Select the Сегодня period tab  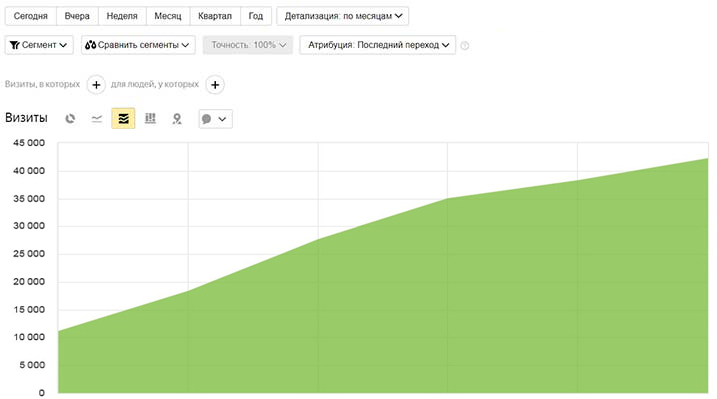tap(31, 16)
